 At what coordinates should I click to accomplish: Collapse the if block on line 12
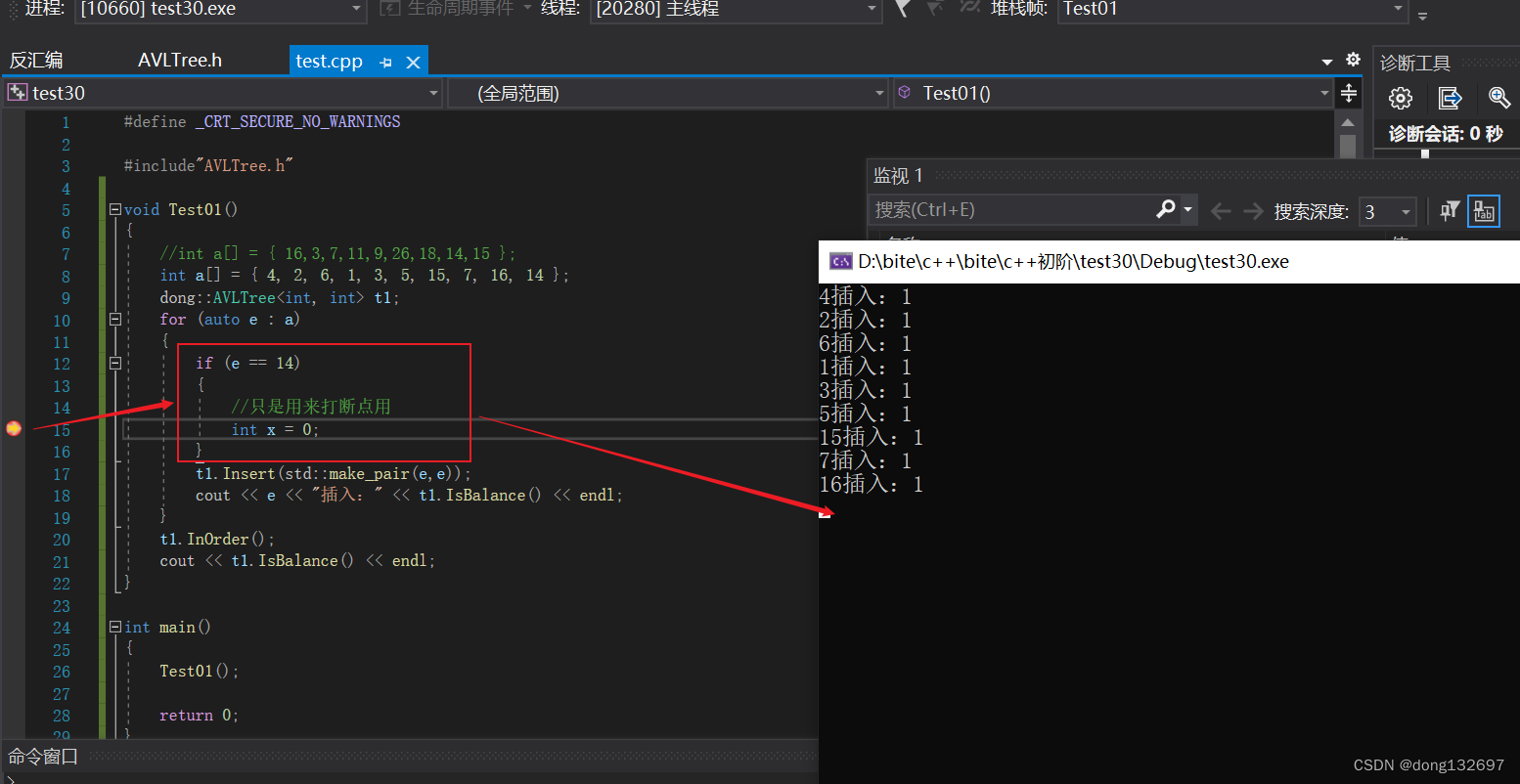[115, 363]
